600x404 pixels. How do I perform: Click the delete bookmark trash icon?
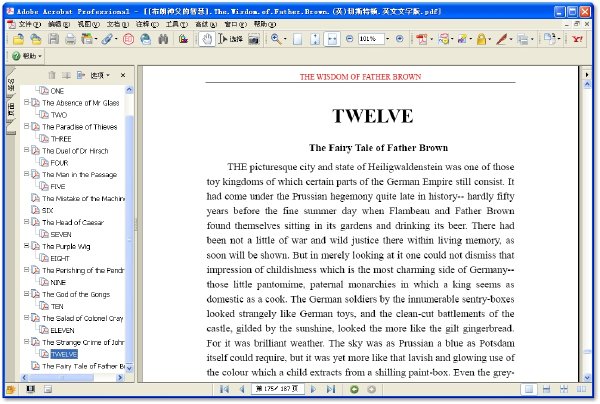52,75
